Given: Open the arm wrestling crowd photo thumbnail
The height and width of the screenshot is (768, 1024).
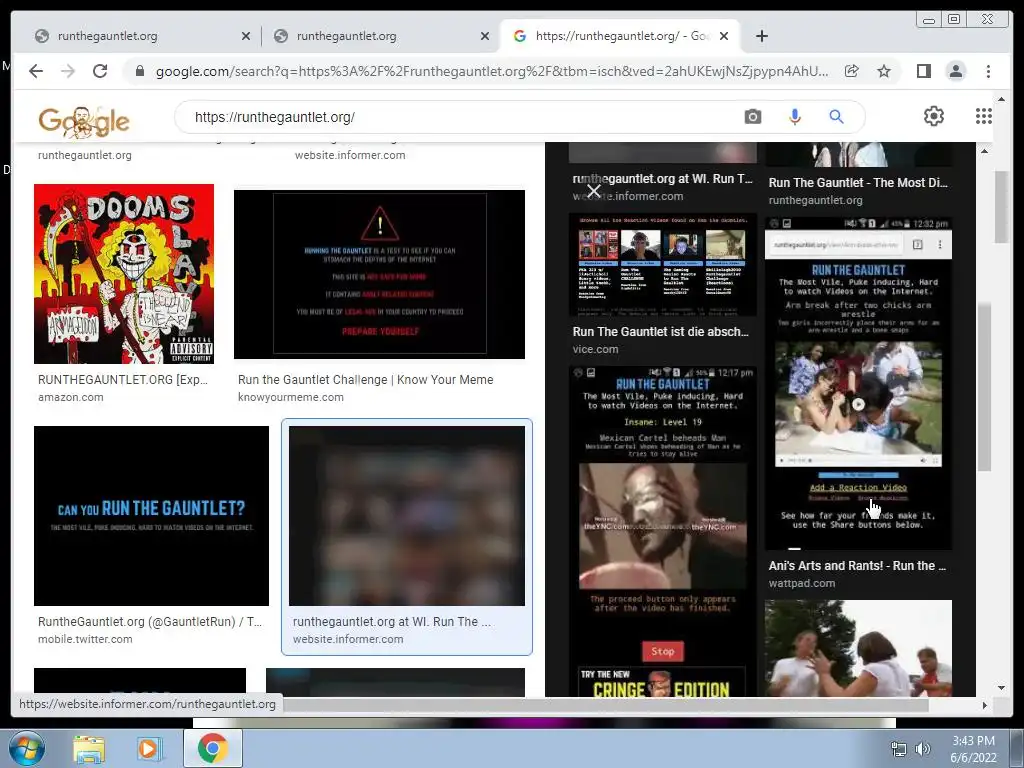Looking at the screenshot, I should point(858,648).
